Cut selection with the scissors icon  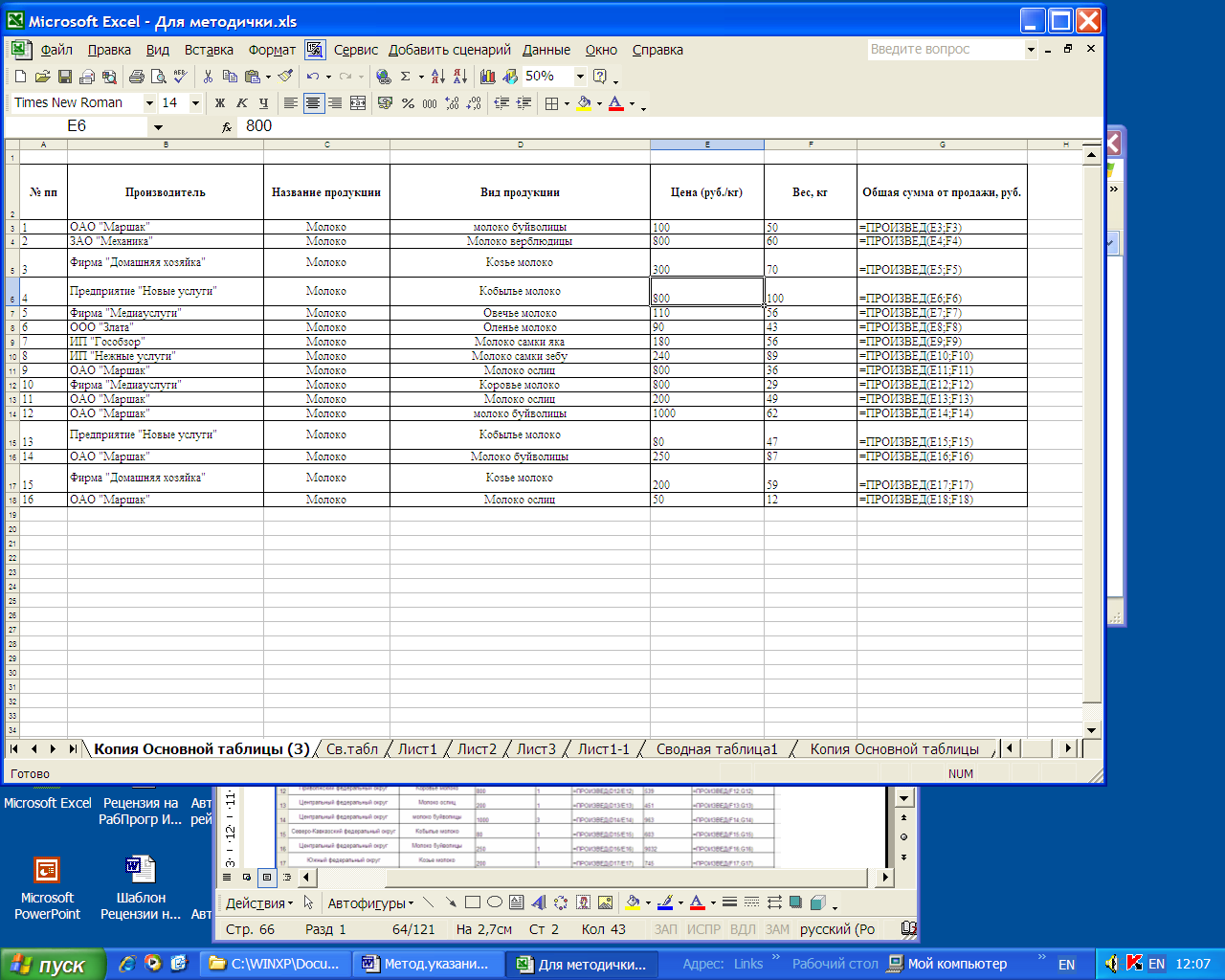208,77
